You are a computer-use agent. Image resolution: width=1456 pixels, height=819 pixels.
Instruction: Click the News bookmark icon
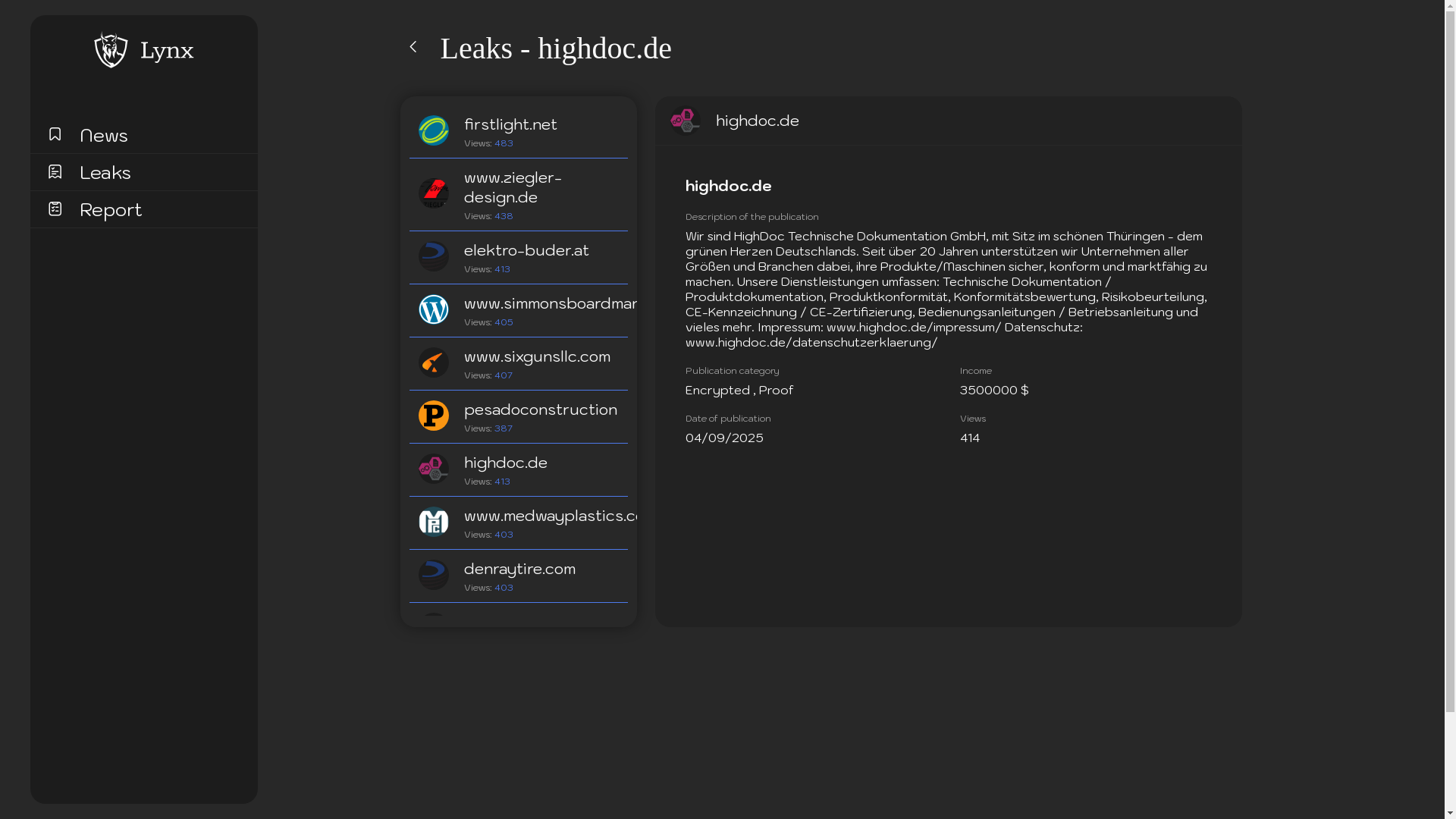tap(55, 134)
